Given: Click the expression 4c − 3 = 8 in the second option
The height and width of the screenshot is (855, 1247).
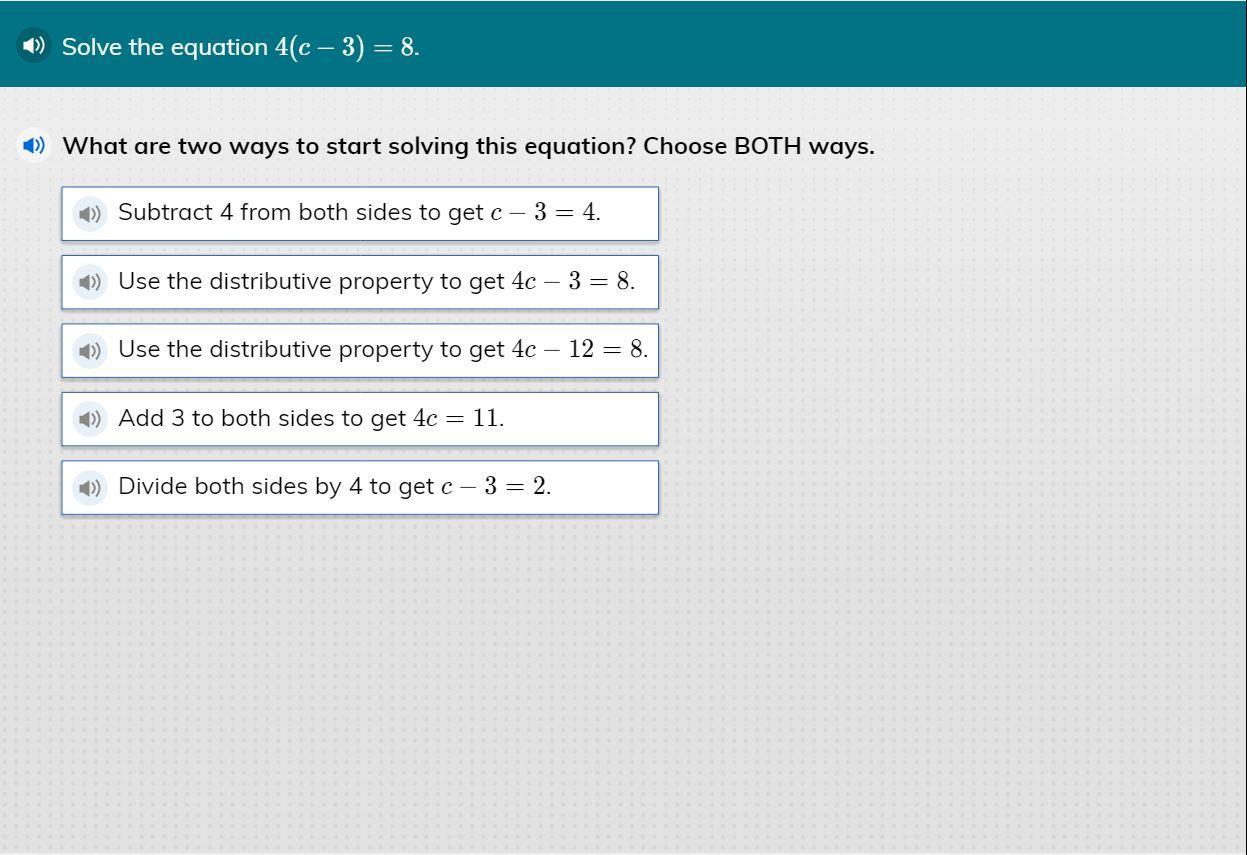Looking at the screenshot, I should (x=570, y=282).
